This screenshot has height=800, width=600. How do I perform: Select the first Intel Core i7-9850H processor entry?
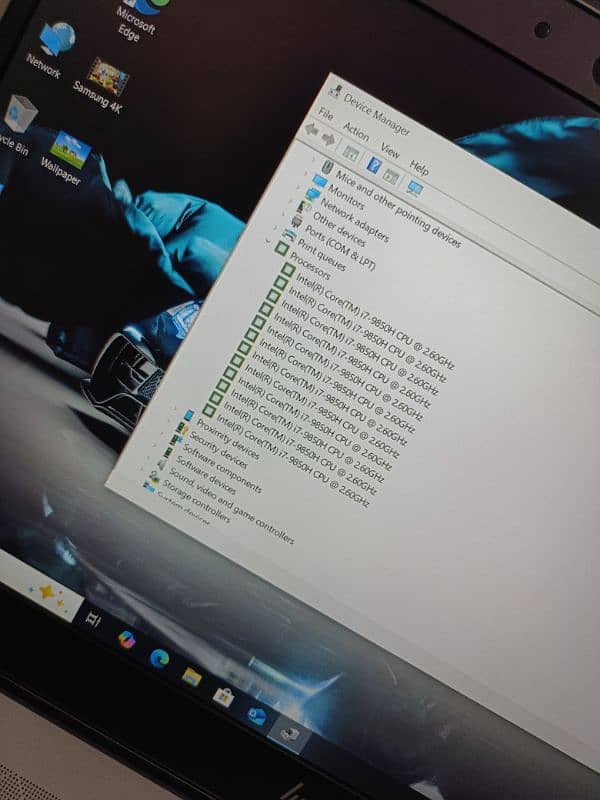375,318
